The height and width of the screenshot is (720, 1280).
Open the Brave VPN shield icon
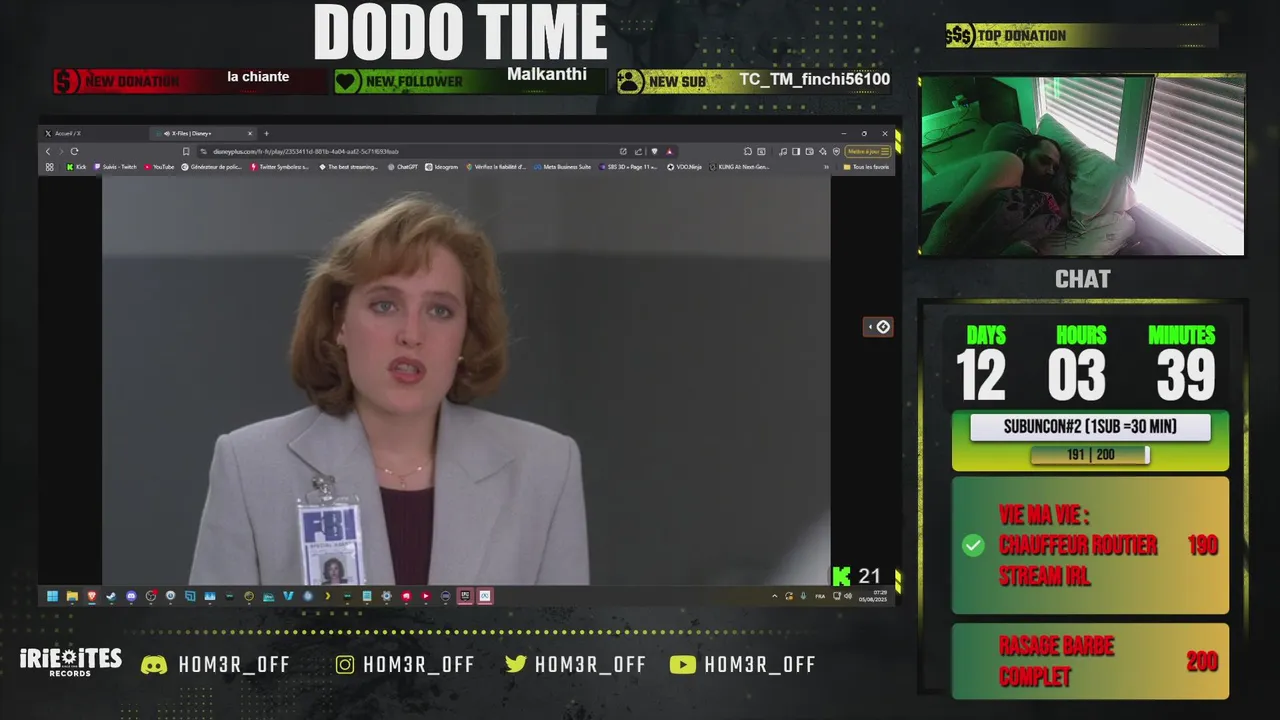(836, 151)
